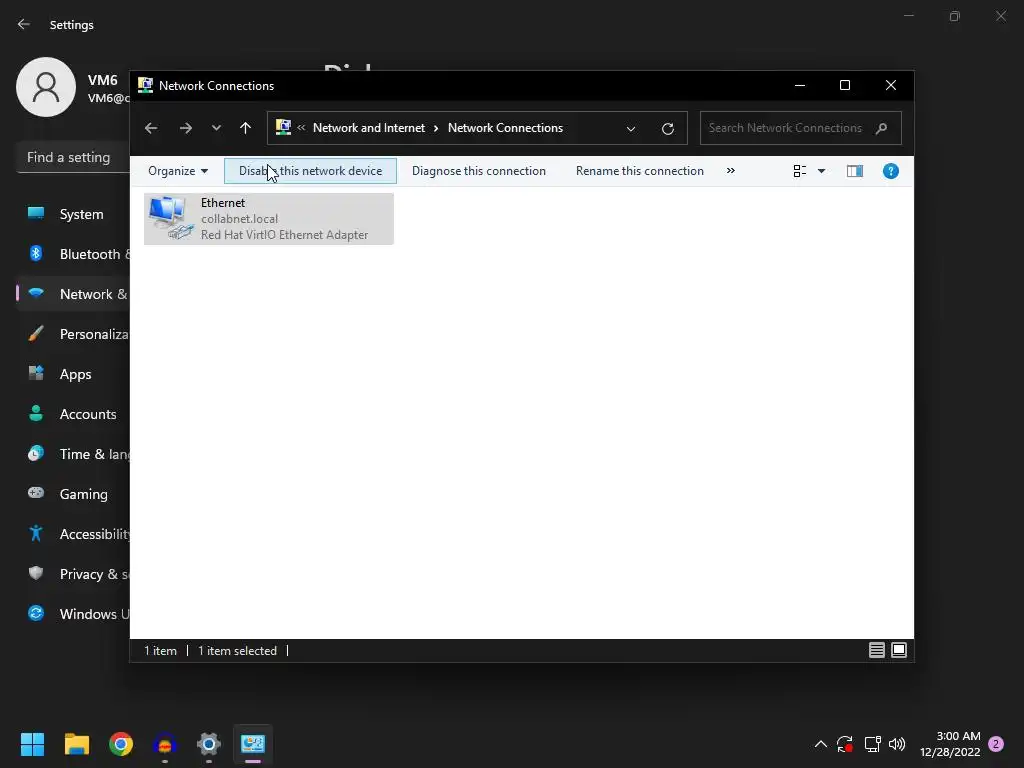Open Time & language in Settings sidebar
The image size is (1024, 768).
72,455
